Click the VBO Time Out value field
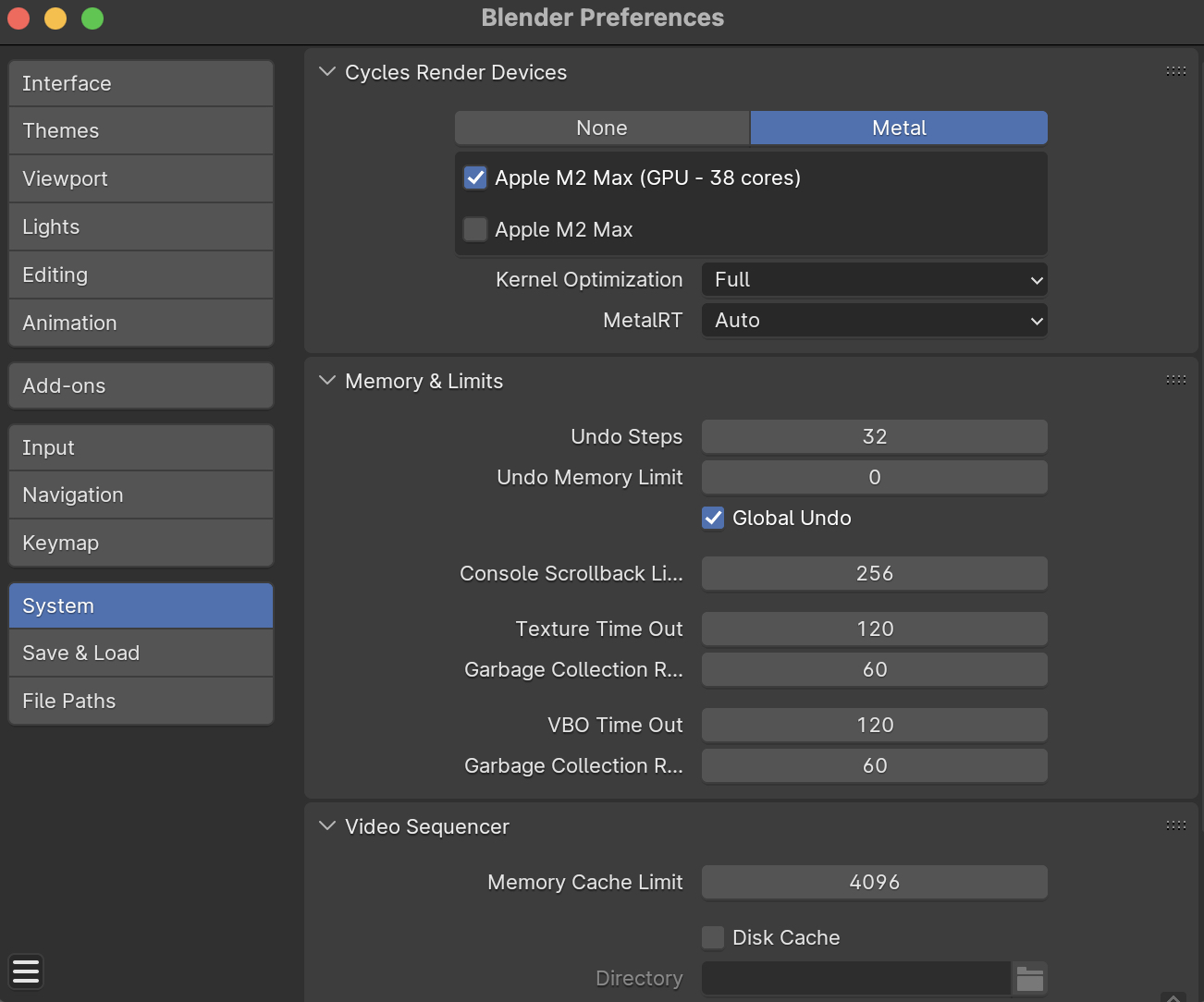Image resolution: width=1204 pixels, height=1002 pixels. coord(875,725)
